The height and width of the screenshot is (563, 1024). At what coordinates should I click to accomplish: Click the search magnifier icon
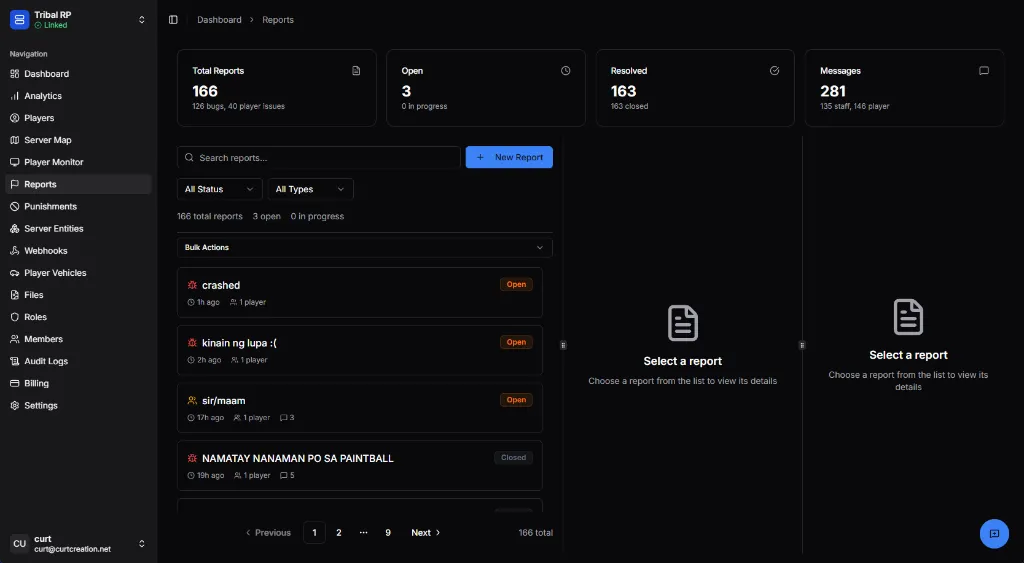(x=189, y=157)
